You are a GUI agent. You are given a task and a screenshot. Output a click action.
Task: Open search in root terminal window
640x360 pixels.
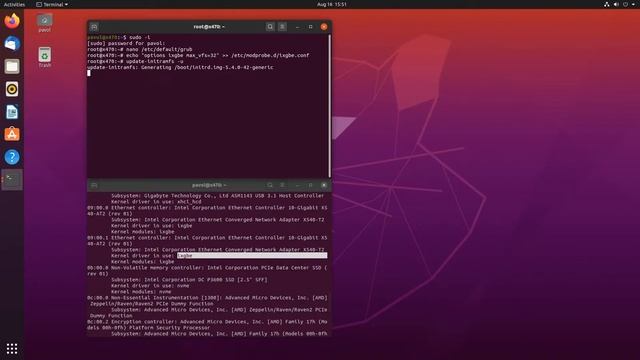270,27
